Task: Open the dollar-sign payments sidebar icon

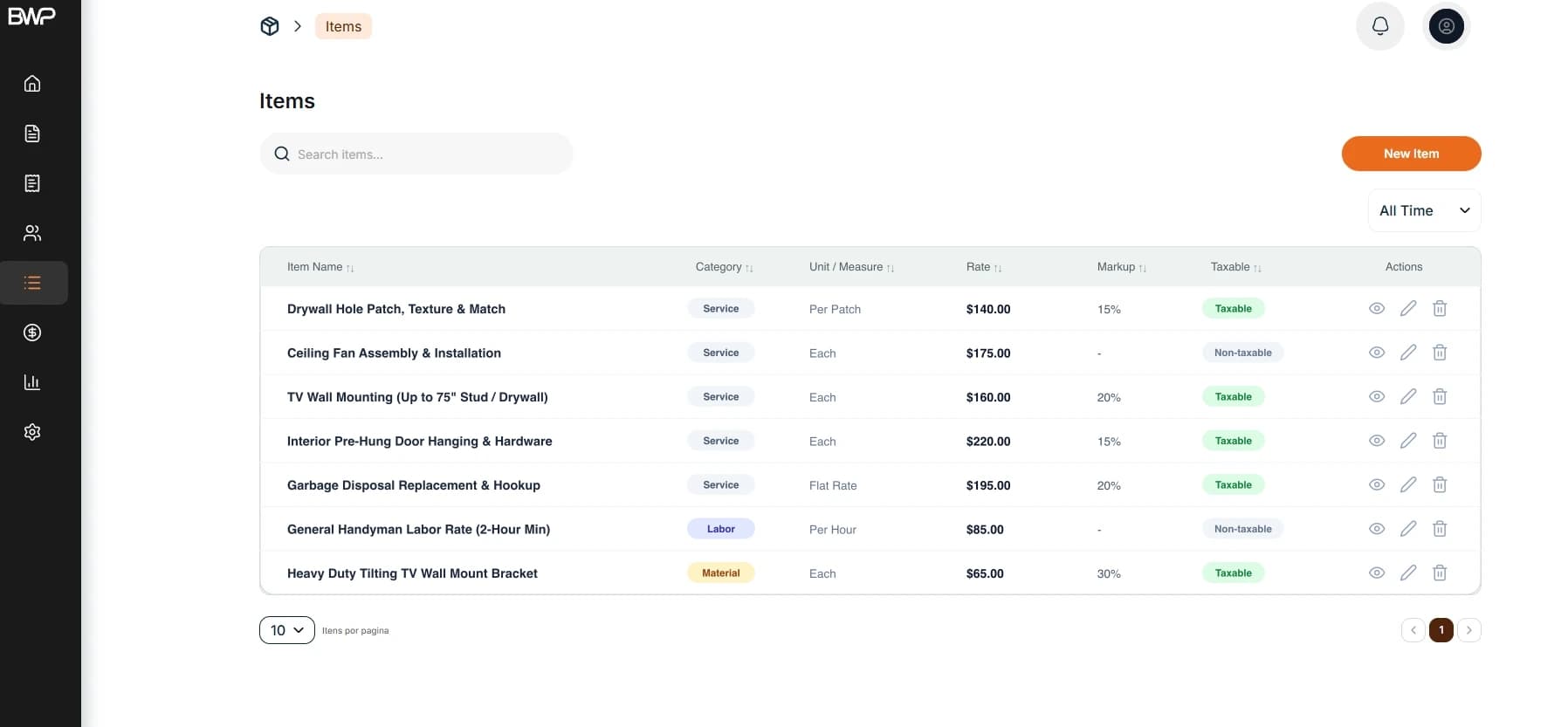Action: (32, 333)
